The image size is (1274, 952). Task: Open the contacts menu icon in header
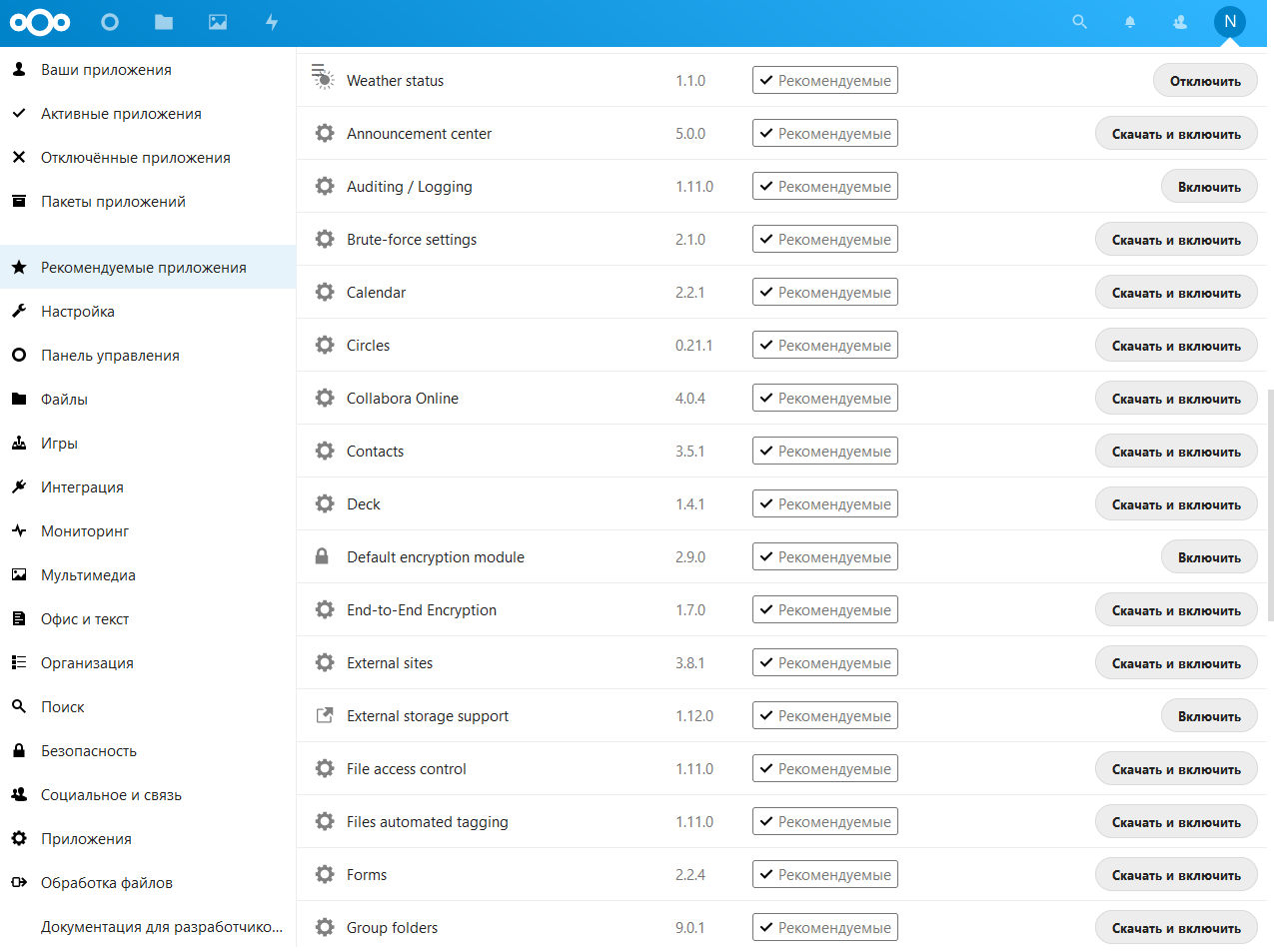click(x=1180, y=22)
